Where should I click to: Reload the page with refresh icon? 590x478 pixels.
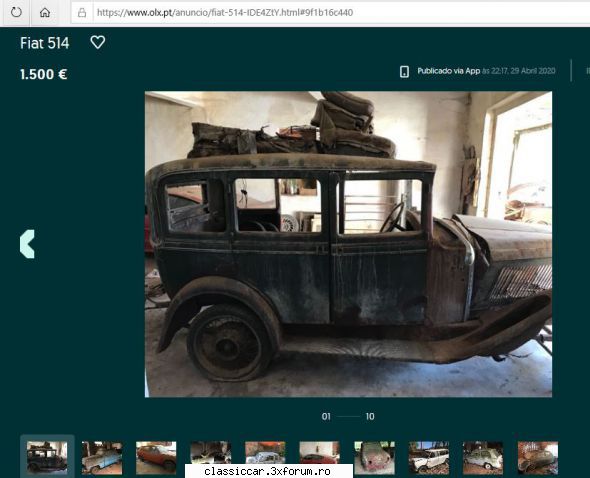coord(16,12)
